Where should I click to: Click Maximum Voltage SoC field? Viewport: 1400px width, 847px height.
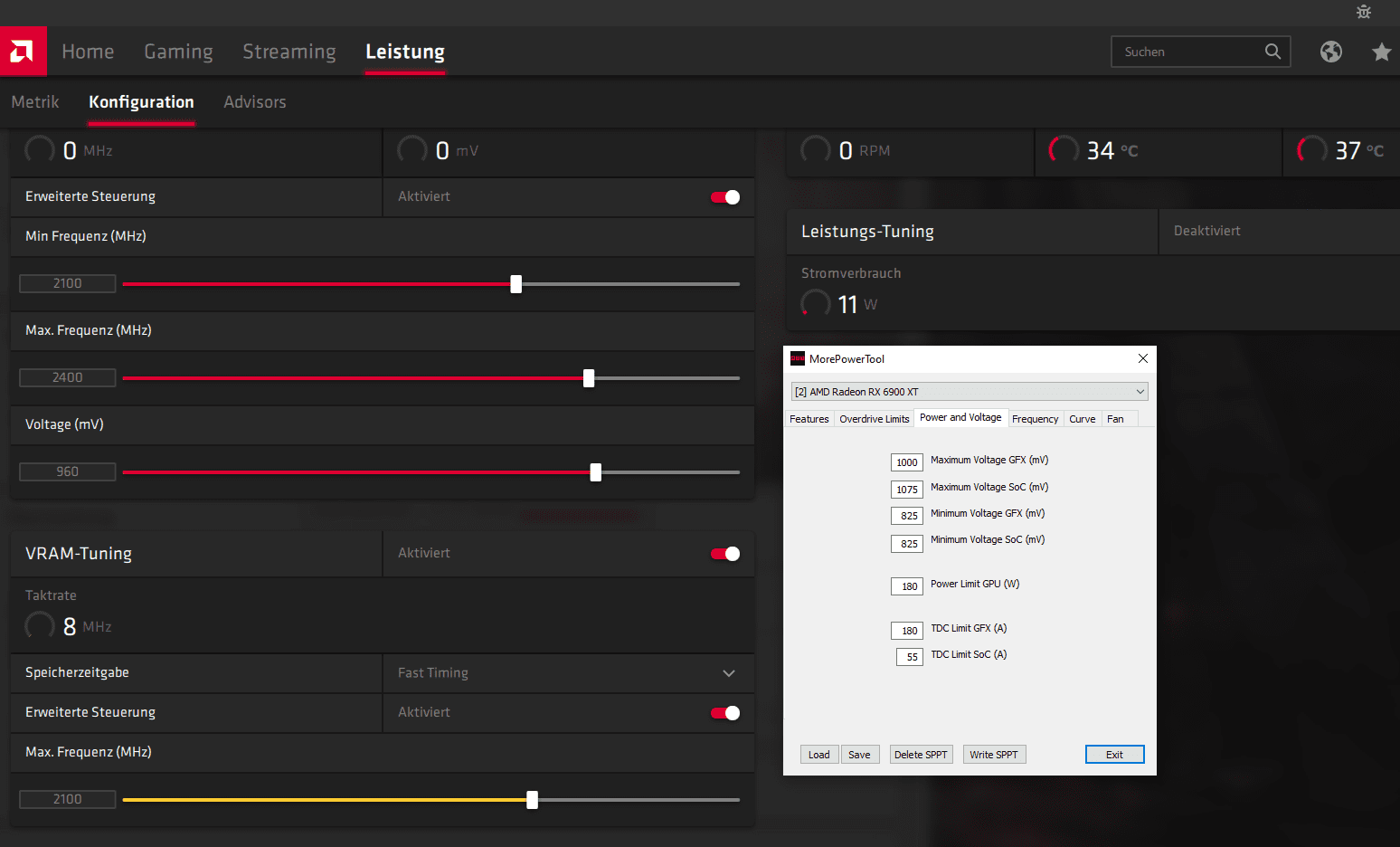click(907, 490)
